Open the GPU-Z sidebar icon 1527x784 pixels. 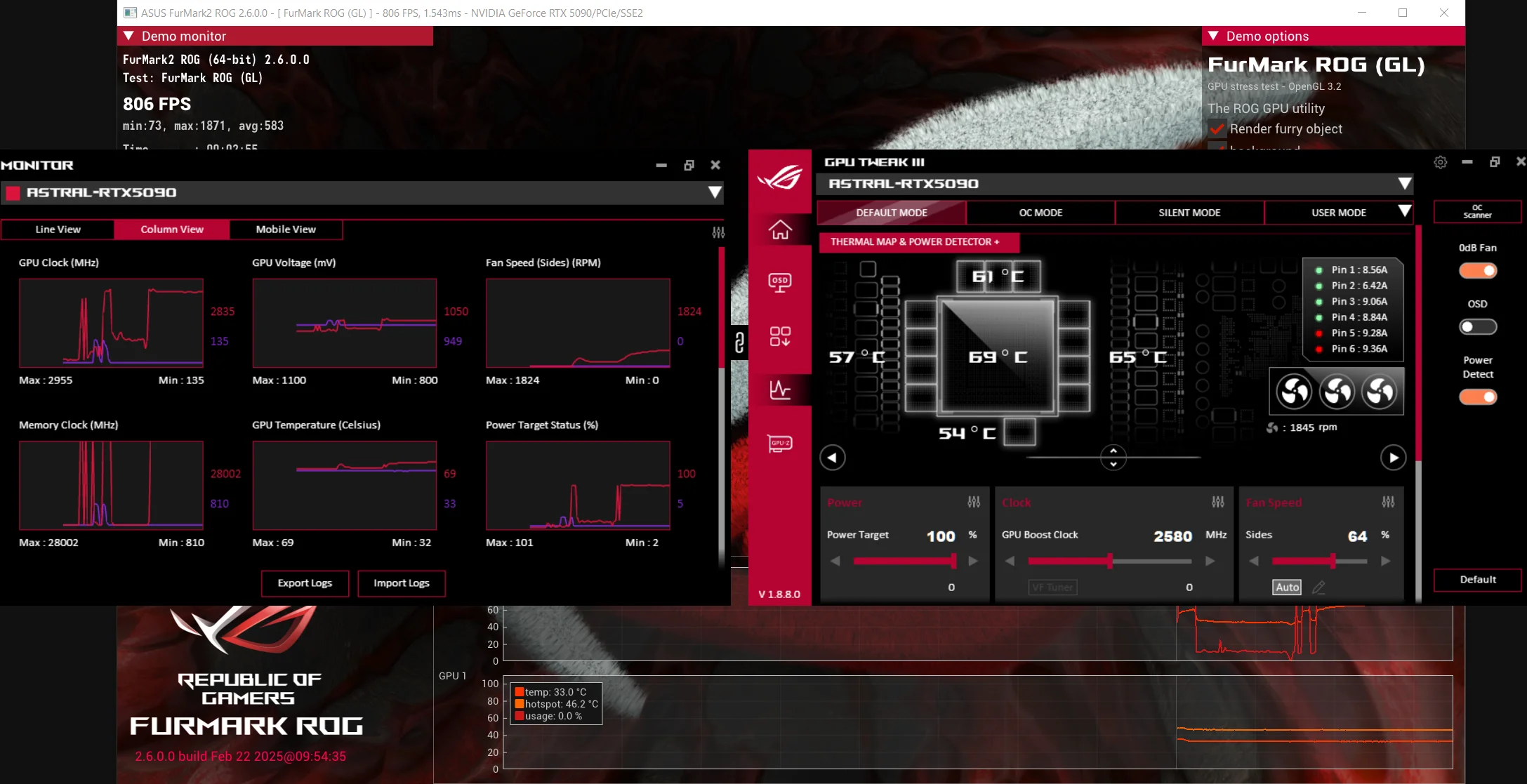point(780,444)
